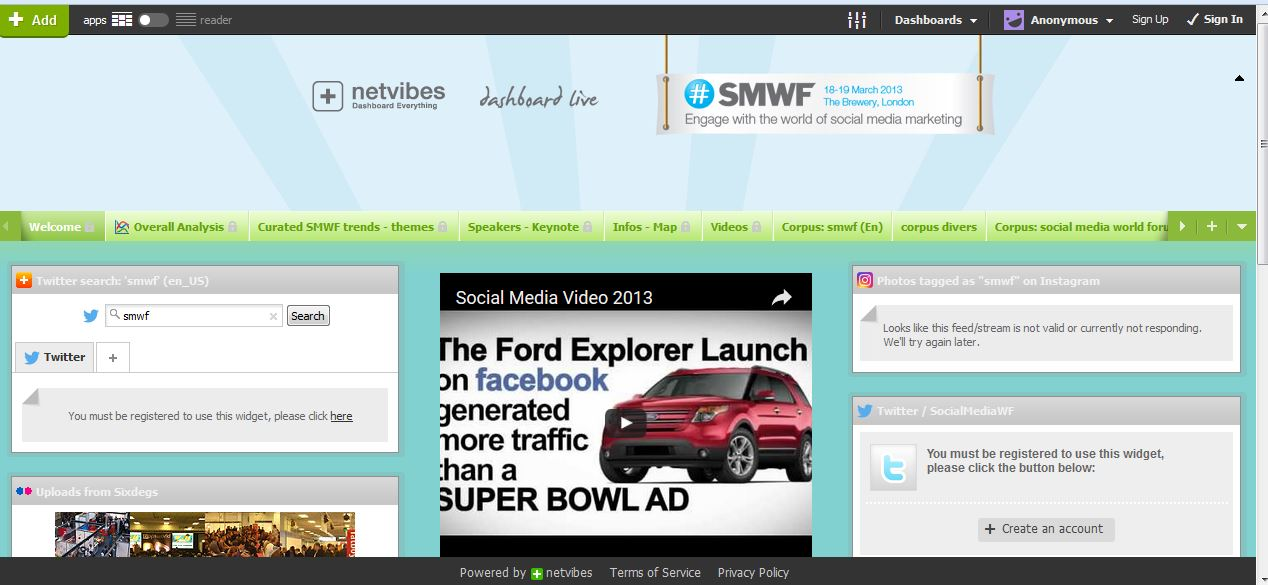
Task: Focus the smwf Twitter search field
Action: pyautogui.click(x=194, y=316)
